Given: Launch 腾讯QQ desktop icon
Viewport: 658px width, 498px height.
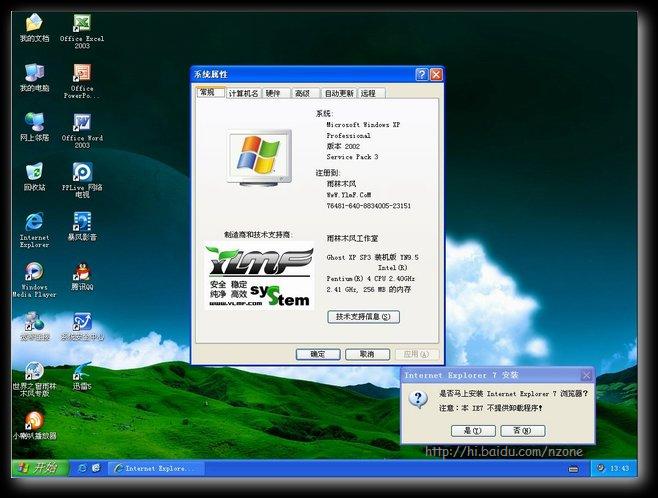Looking at the screenshot, I should coord(82,276).
